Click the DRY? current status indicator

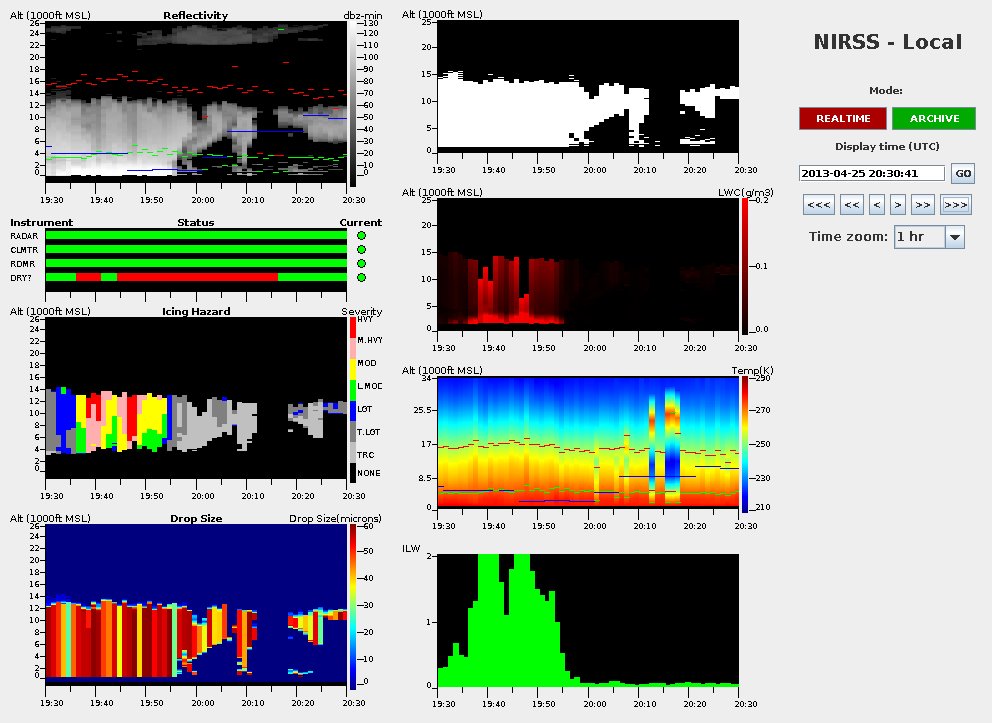click(361, 277)
